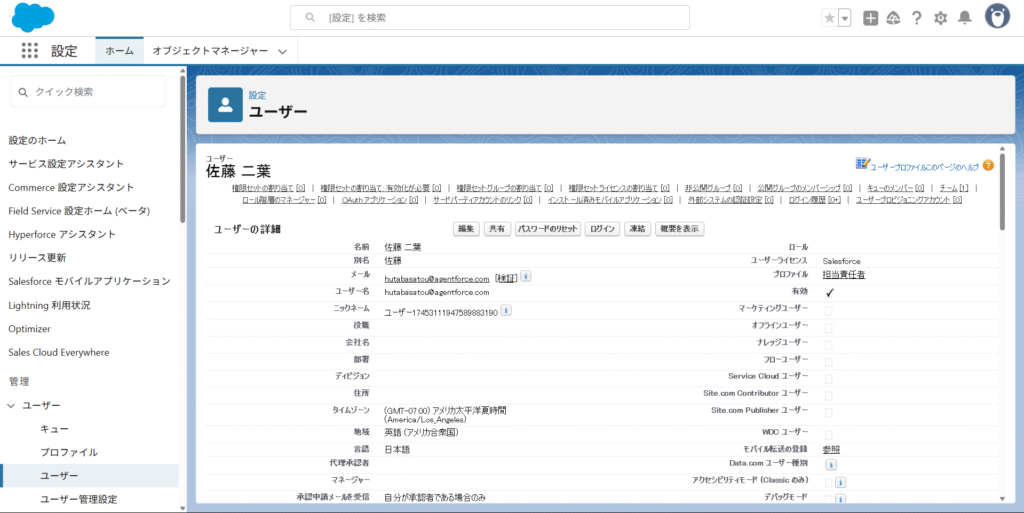The height and width of the screenshot is (513, 1024).
Task: Open the user avatar profile menu
Action: (997, 17)
